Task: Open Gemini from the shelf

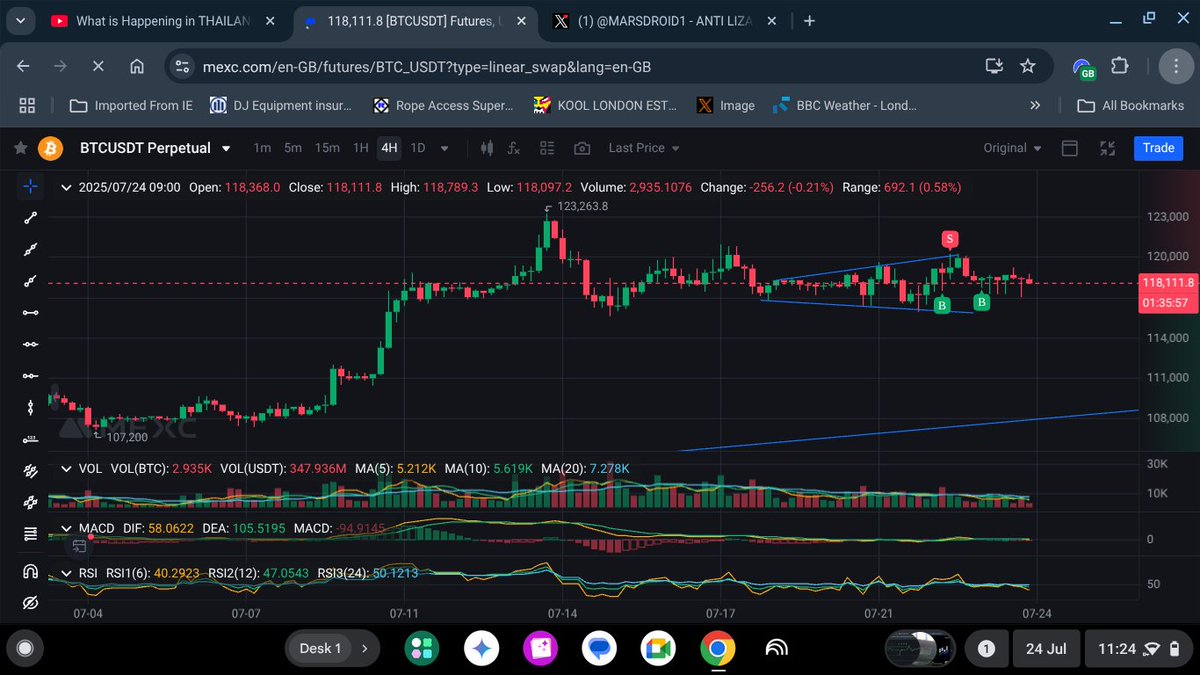Action: 480,648
